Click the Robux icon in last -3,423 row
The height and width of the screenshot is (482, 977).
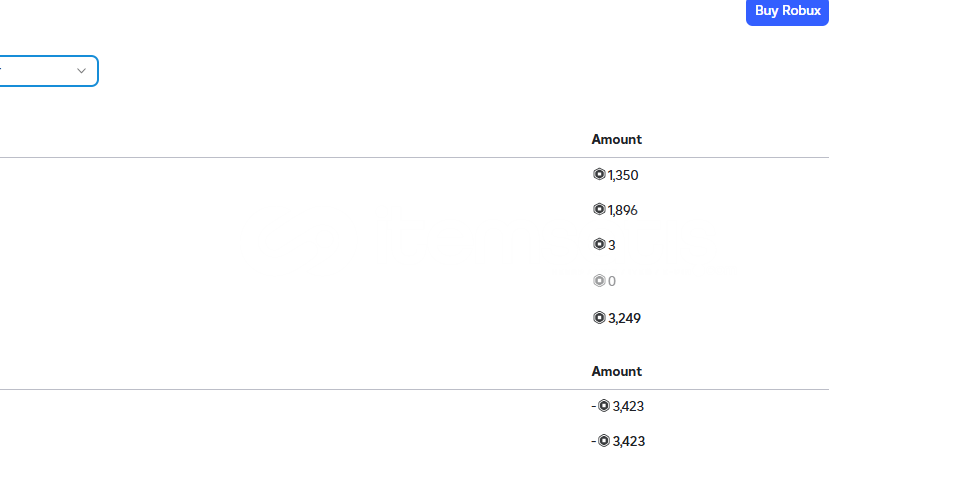(x=604, y=441)
